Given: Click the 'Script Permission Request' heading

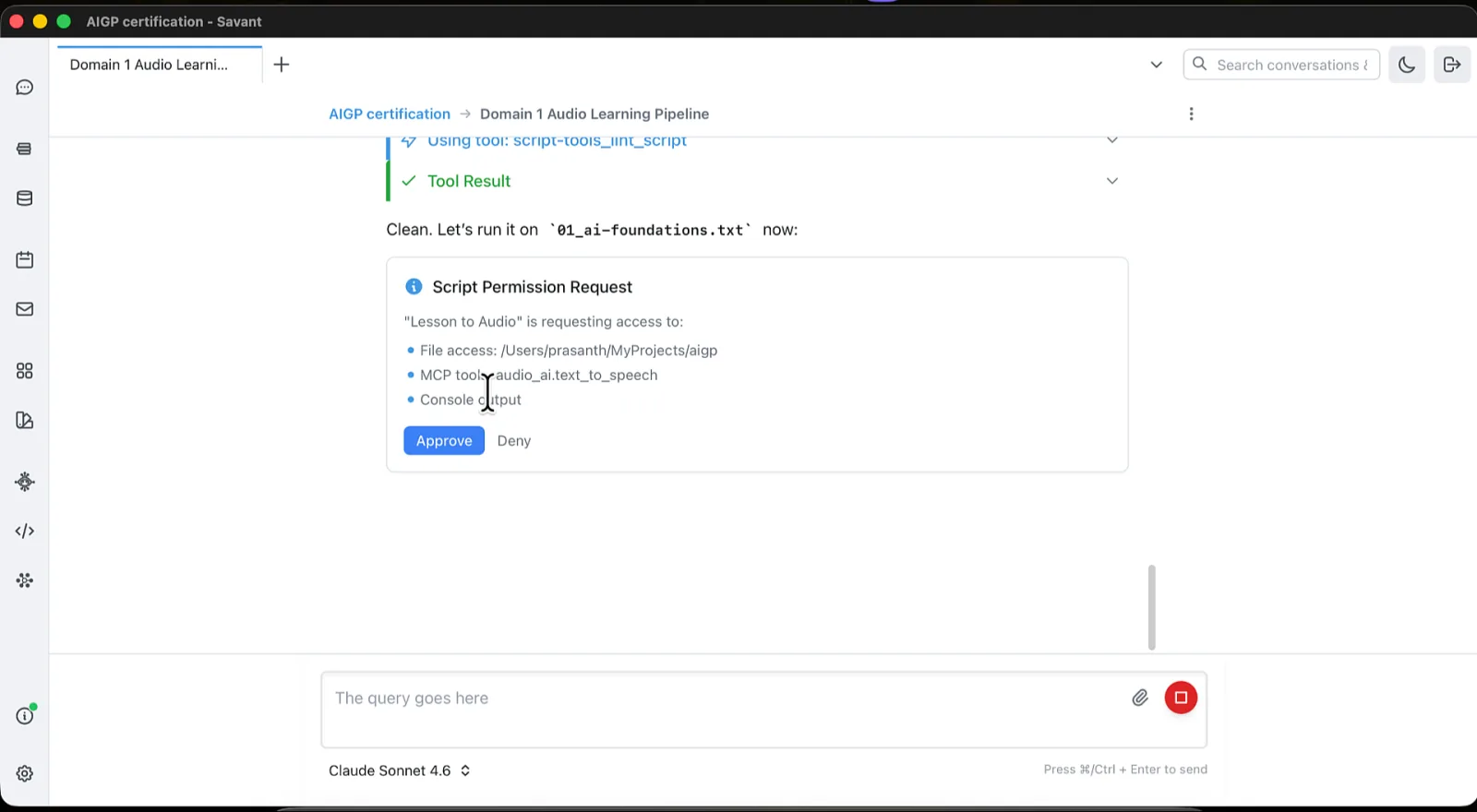Looking at the screenshot, I should click(x=533, y=287).
